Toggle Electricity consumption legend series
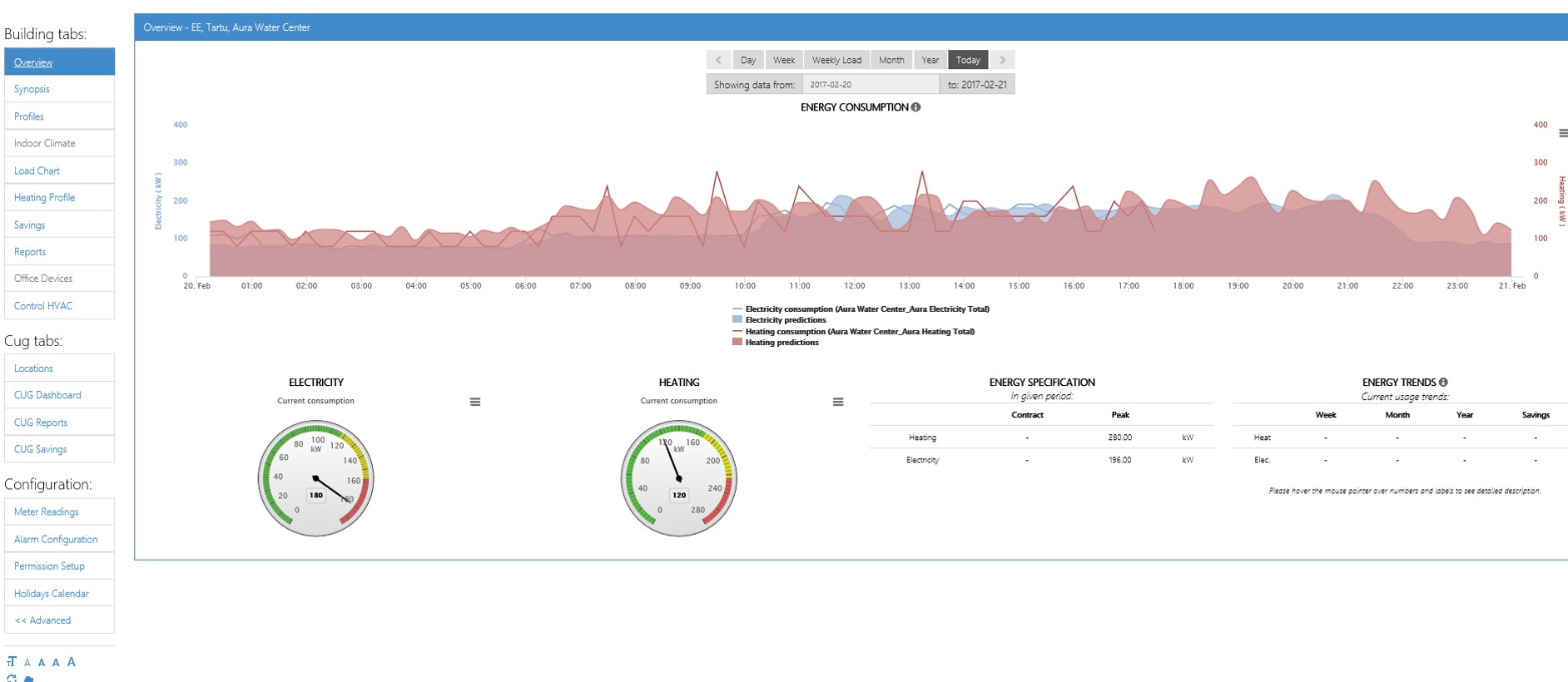 [861, 309]
